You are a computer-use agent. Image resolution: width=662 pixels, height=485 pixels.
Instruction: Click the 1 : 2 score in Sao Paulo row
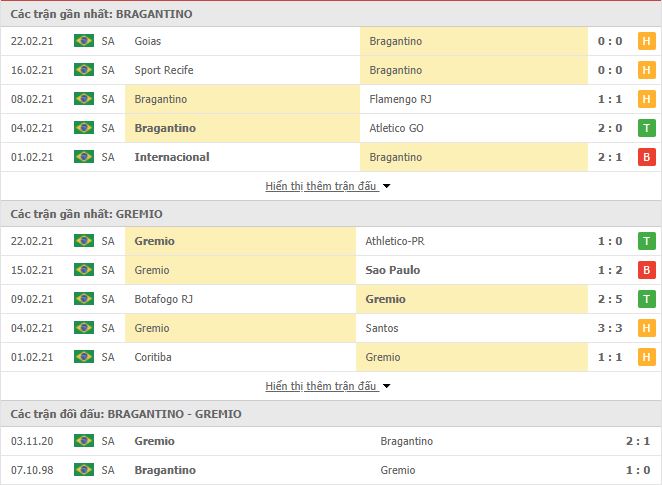point(610,270)
